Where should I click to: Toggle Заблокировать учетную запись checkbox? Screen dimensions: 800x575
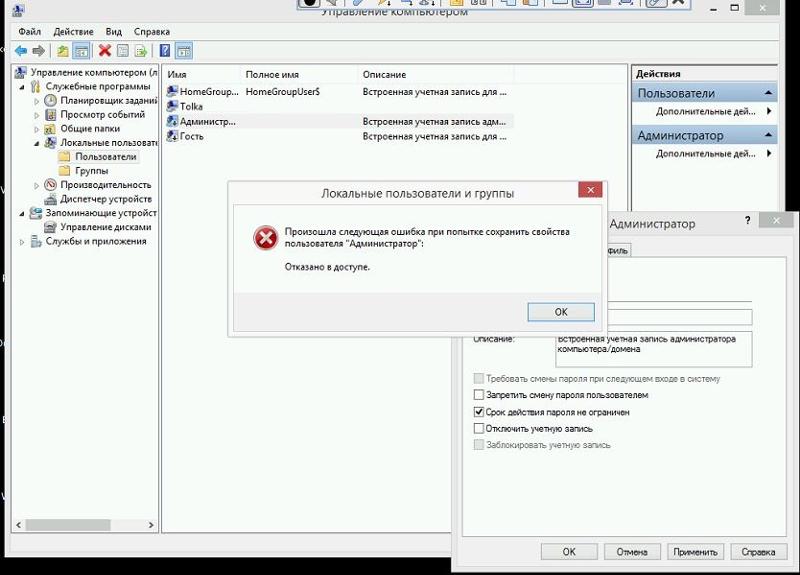click(479, 445)
